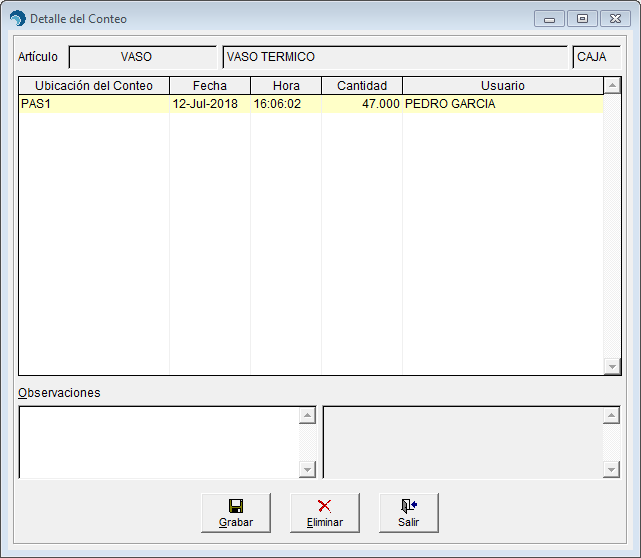This screenshot has height=558, width=641.
Task: Click inside the Observaciones text field
Action: (158, 441)
